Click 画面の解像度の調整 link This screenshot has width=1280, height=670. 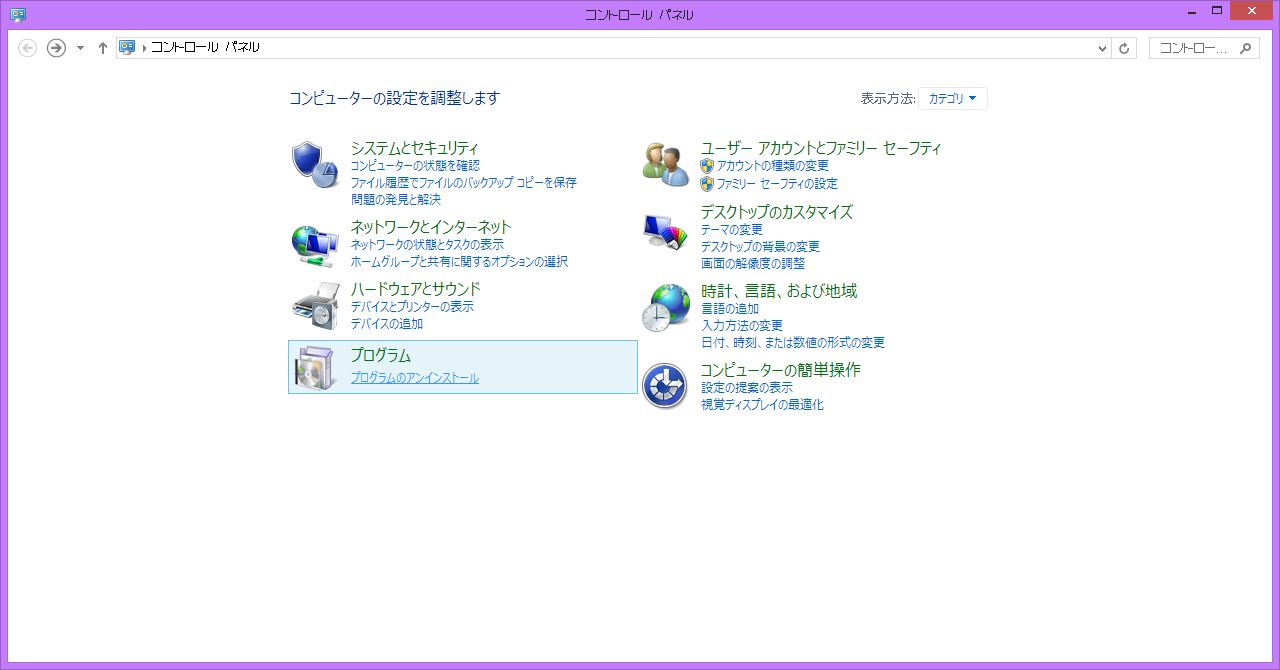pyautogui.click(x=752, y=264)
